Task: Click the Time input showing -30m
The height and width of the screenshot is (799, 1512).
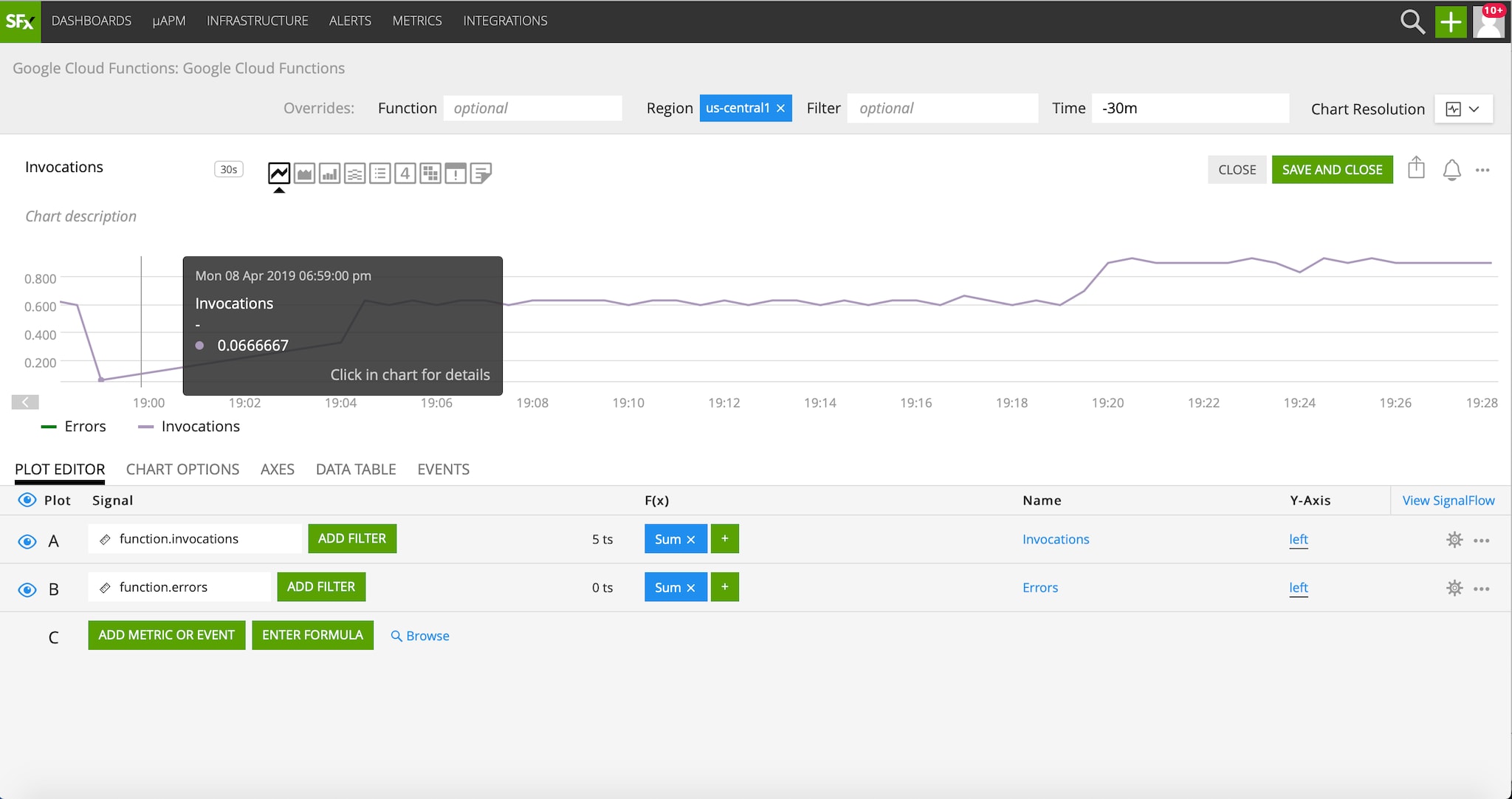Action: click(x=1190, y=109)
